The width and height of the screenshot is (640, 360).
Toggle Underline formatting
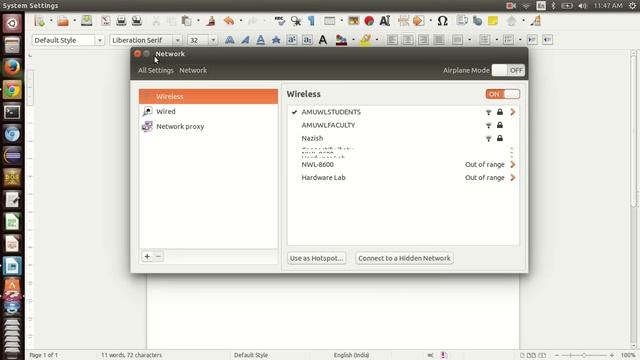point(260,40)
